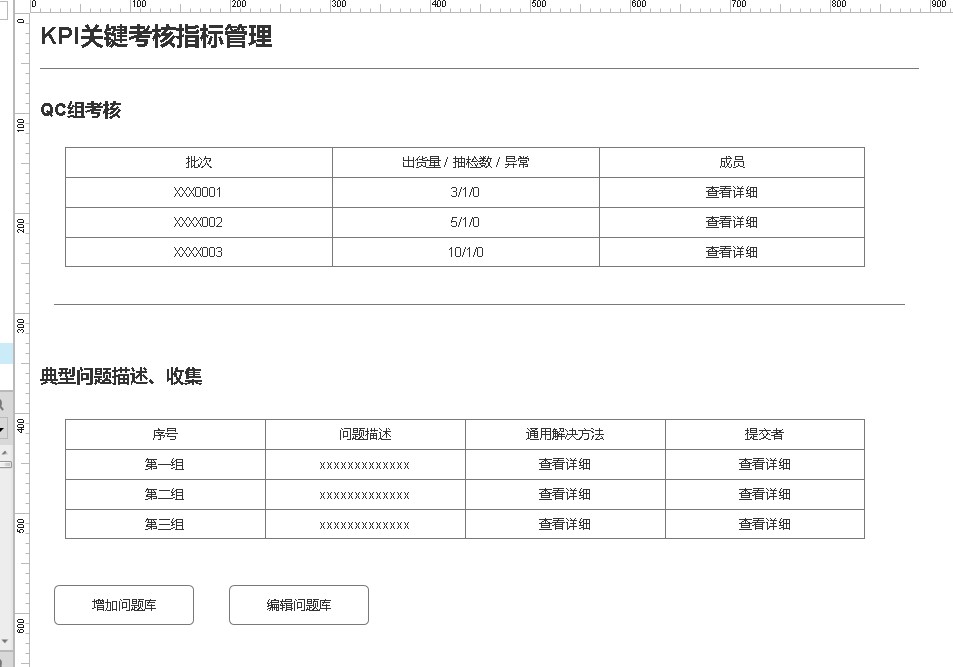This screenshot has height=667, width=953.
Task: Select the 问题描述 column header
Action: 365,434
